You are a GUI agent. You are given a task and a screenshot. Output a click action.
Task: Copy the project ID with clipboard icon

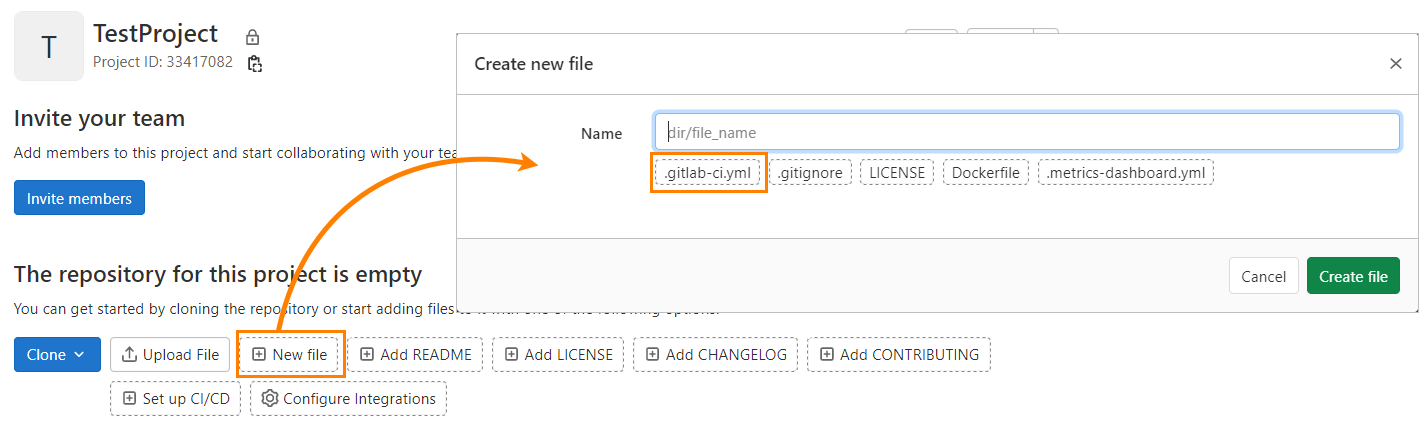point(255,63)
